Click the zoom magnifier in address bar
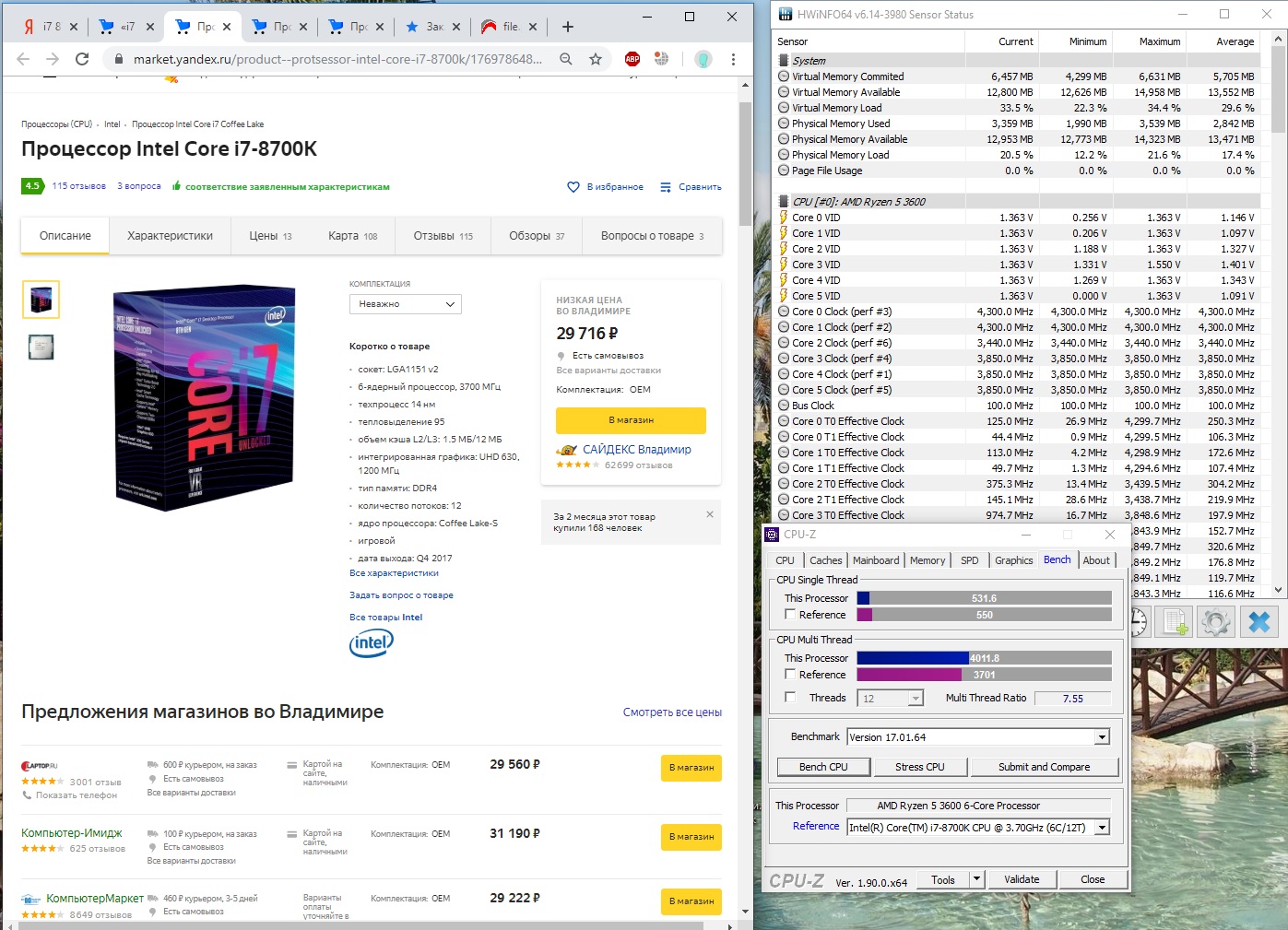Image resolution: width=1288 pixels, height=930 pixels. [x=565, y=59]
